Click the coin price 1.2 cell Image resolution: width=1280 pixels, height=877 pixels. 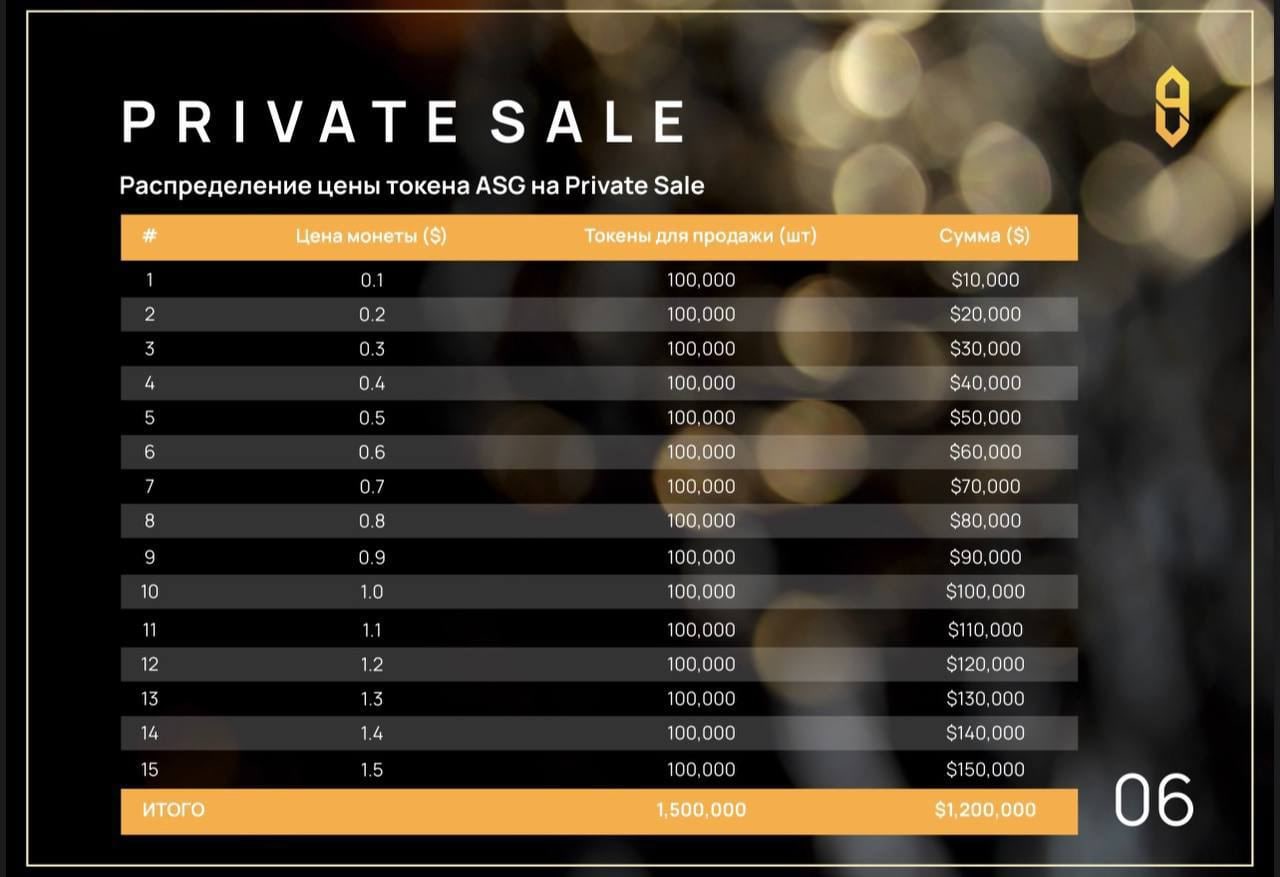tap(372, 665)
